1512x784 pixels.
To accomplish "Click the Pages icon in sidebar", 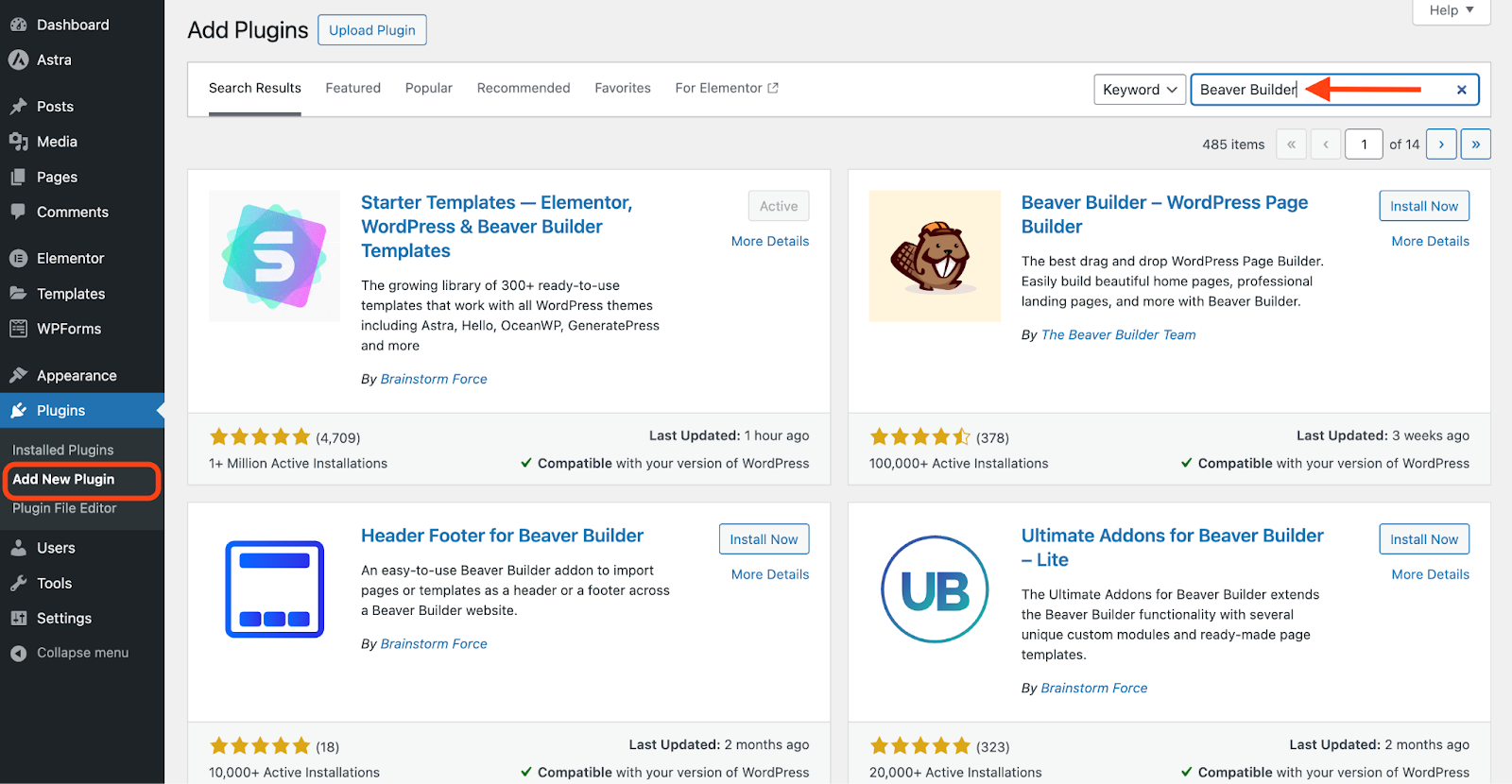I will tap(18, 177).
